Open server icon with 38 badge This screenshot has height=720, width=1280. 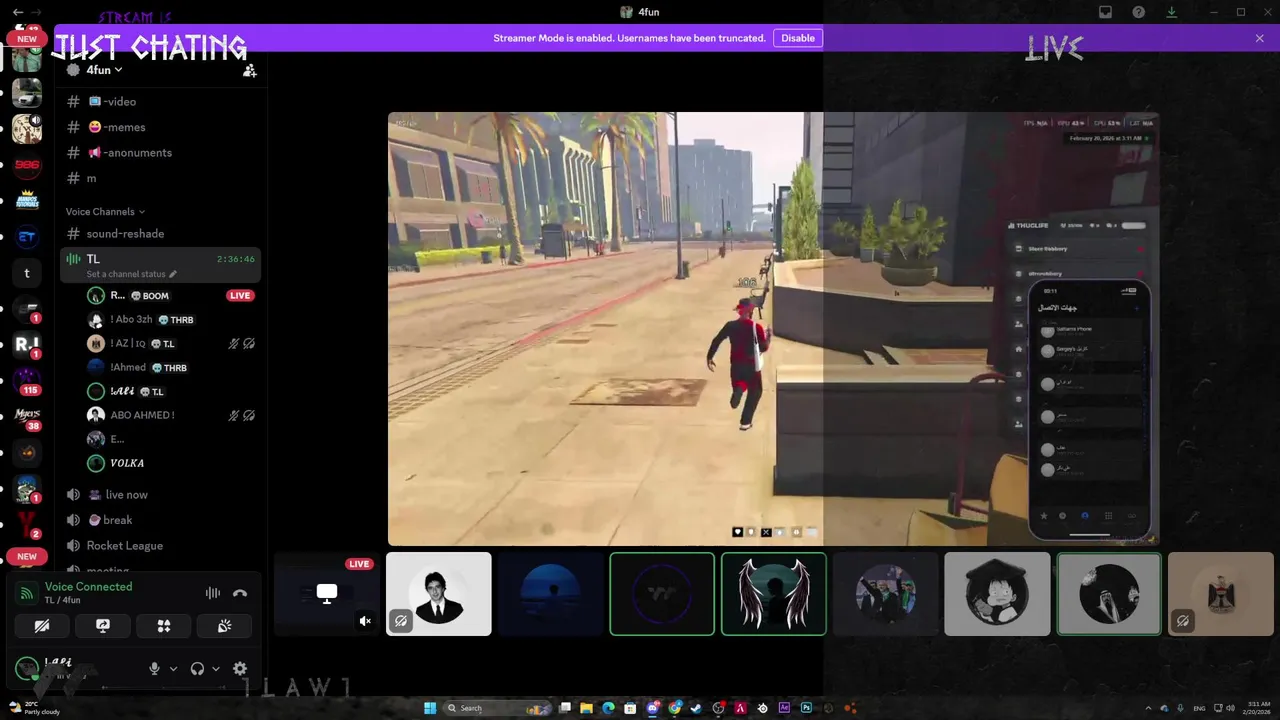27,417
